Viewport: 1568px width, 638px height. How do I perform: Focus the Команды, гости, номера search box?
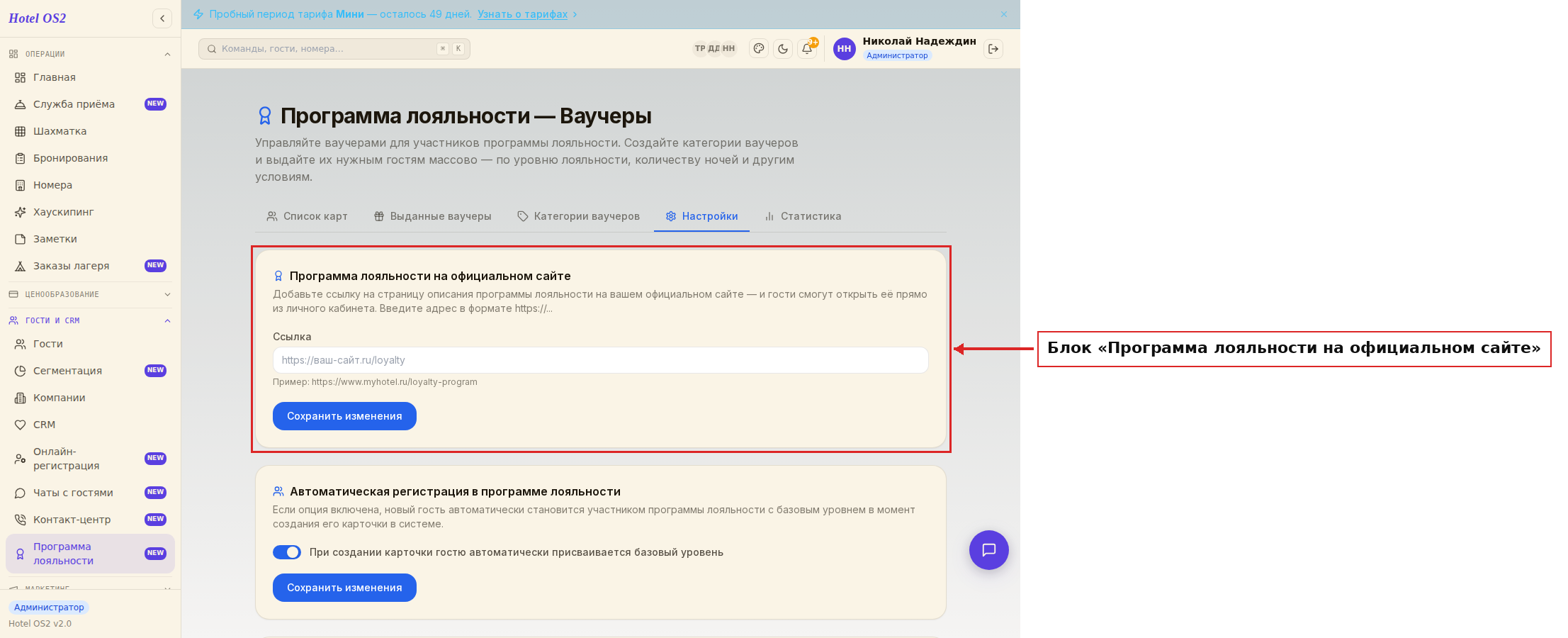(334, 49)
